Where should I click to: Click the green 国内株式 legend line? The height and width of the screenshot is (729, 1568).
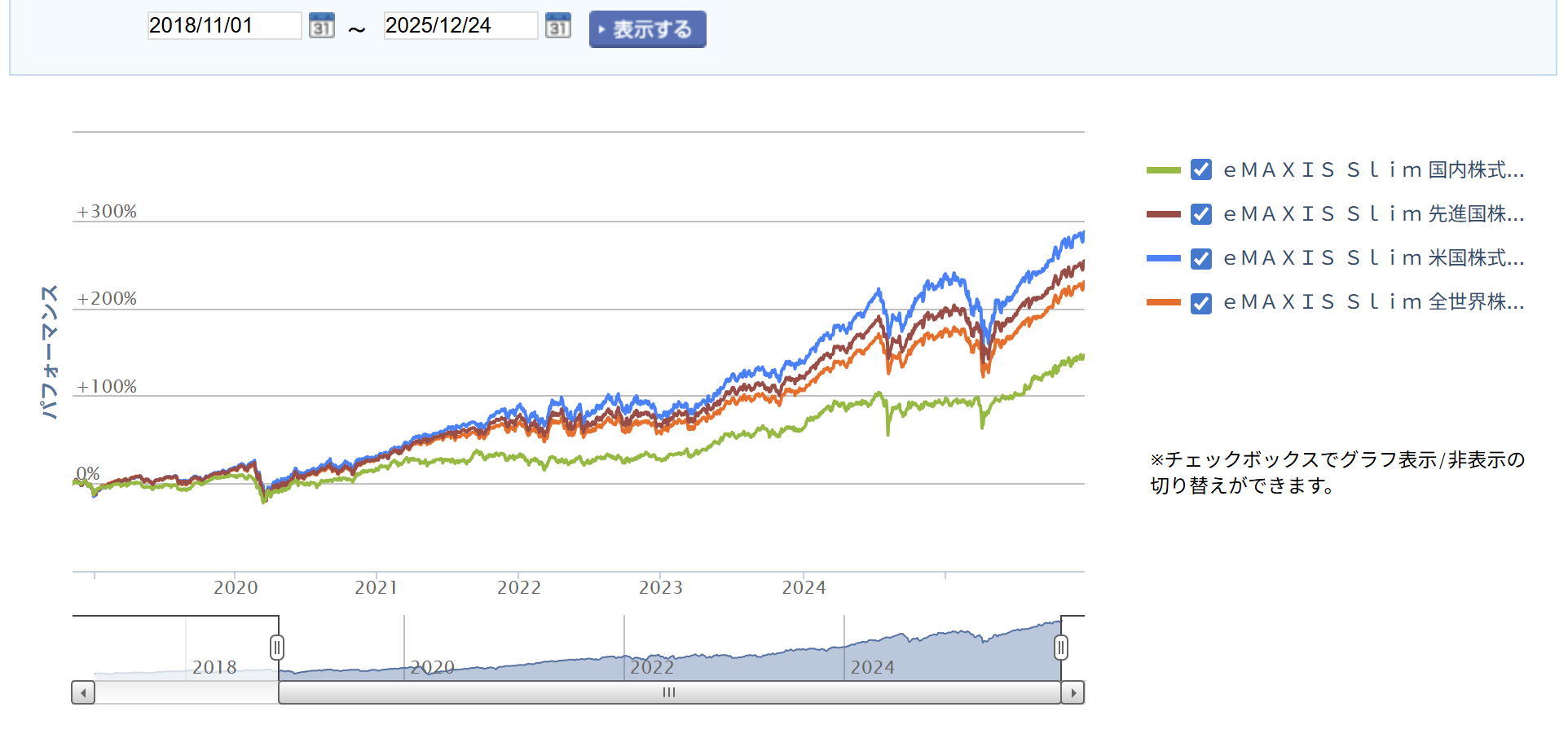coord(1163,170)
